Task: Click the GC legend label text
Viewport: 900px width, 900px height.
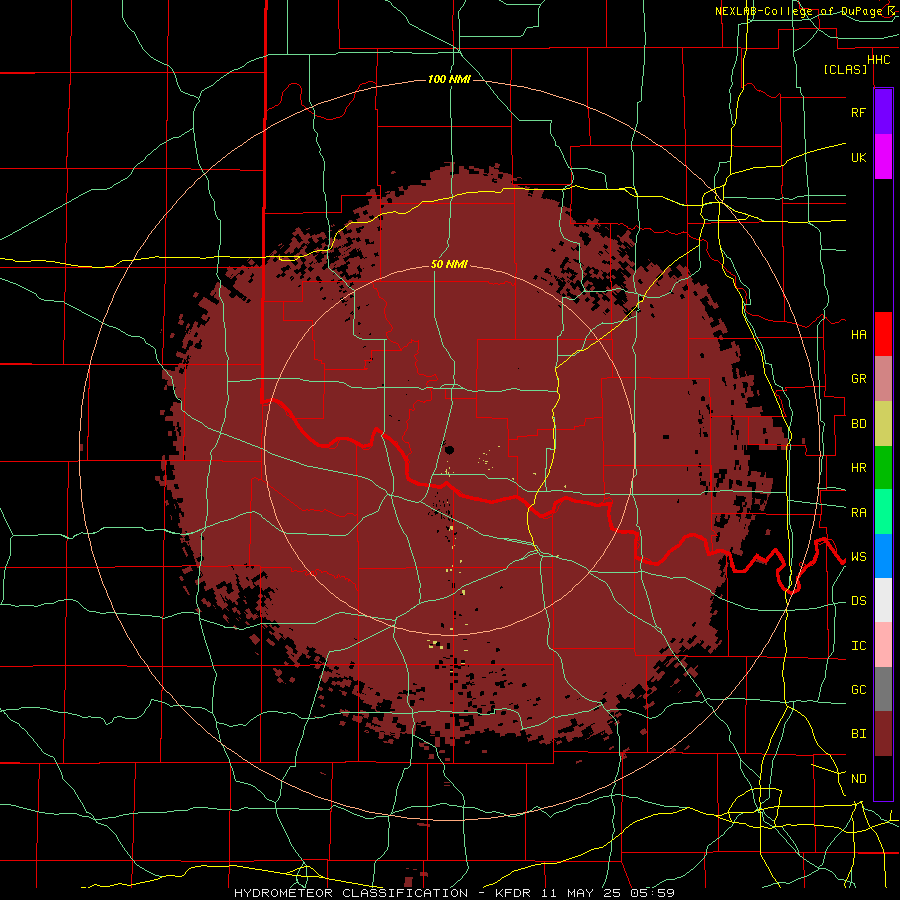Action: tap(858, 689)
